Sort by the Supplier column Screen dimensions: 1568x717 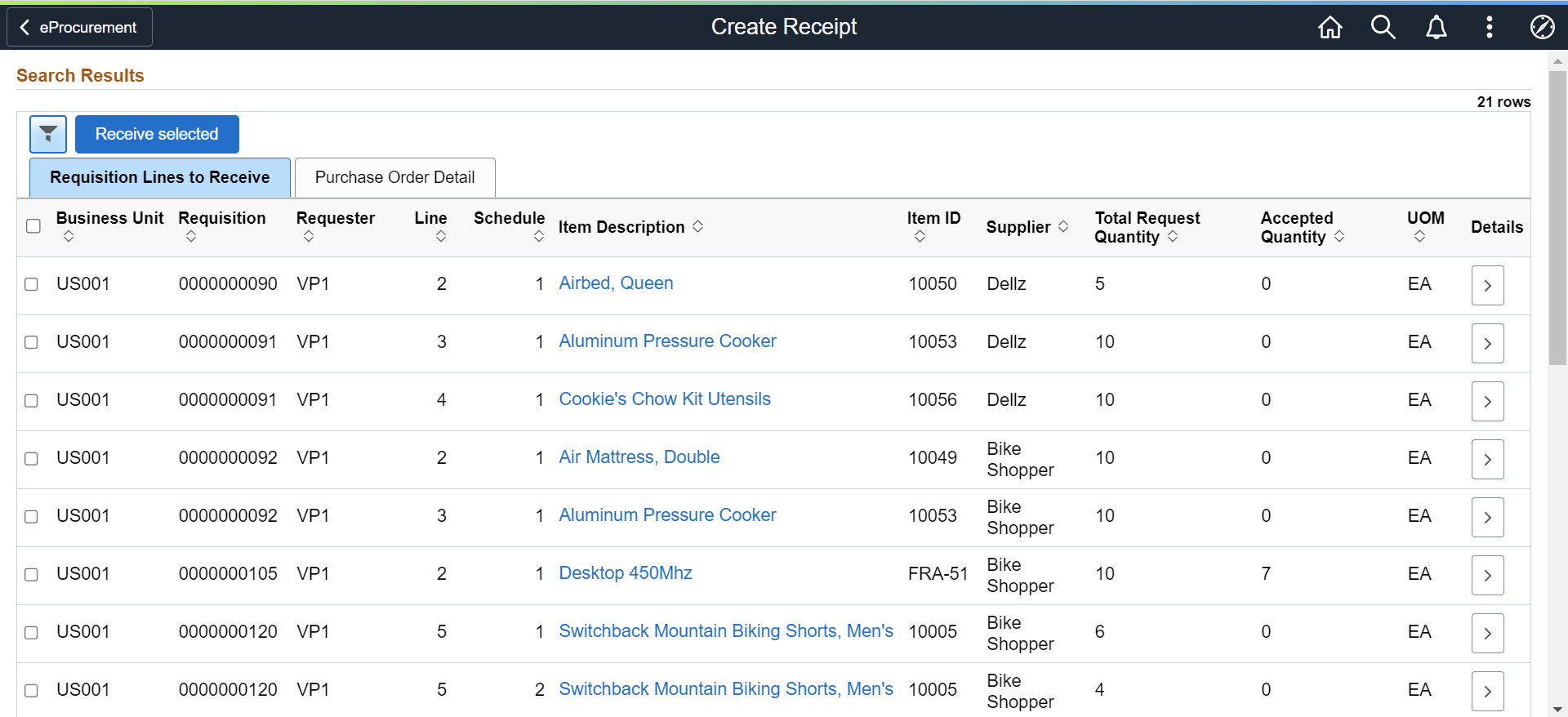point(1027,227)
